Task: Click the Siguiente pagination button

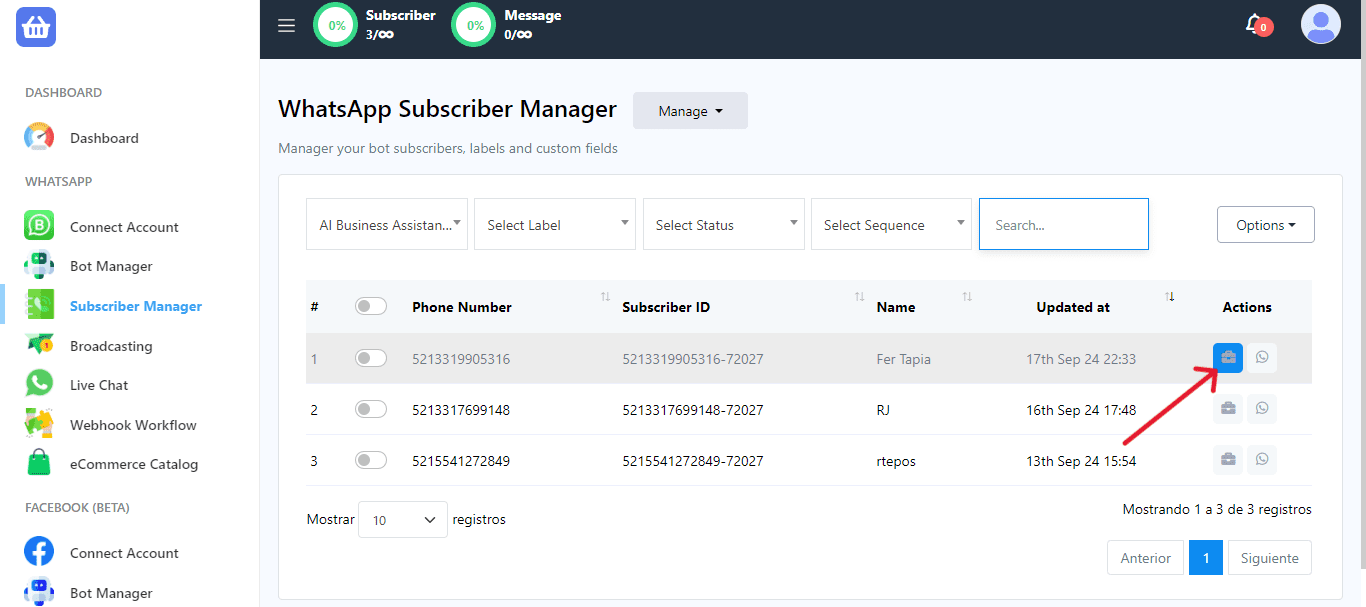Action: pyautogui.click(x=1269, y=558)
